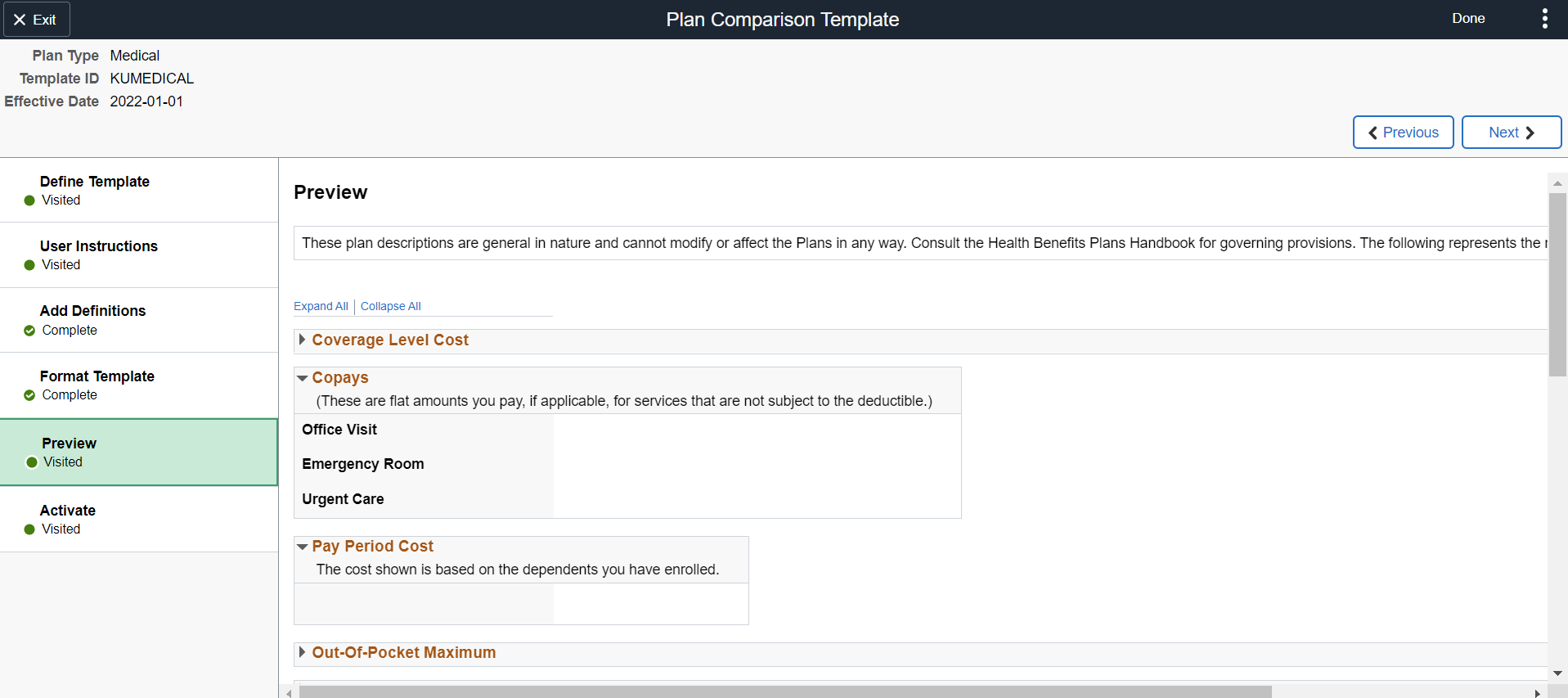Screen dimensions: 1568x698
Task: Click green status dot under User Instructions
Action: click(29, 265)
